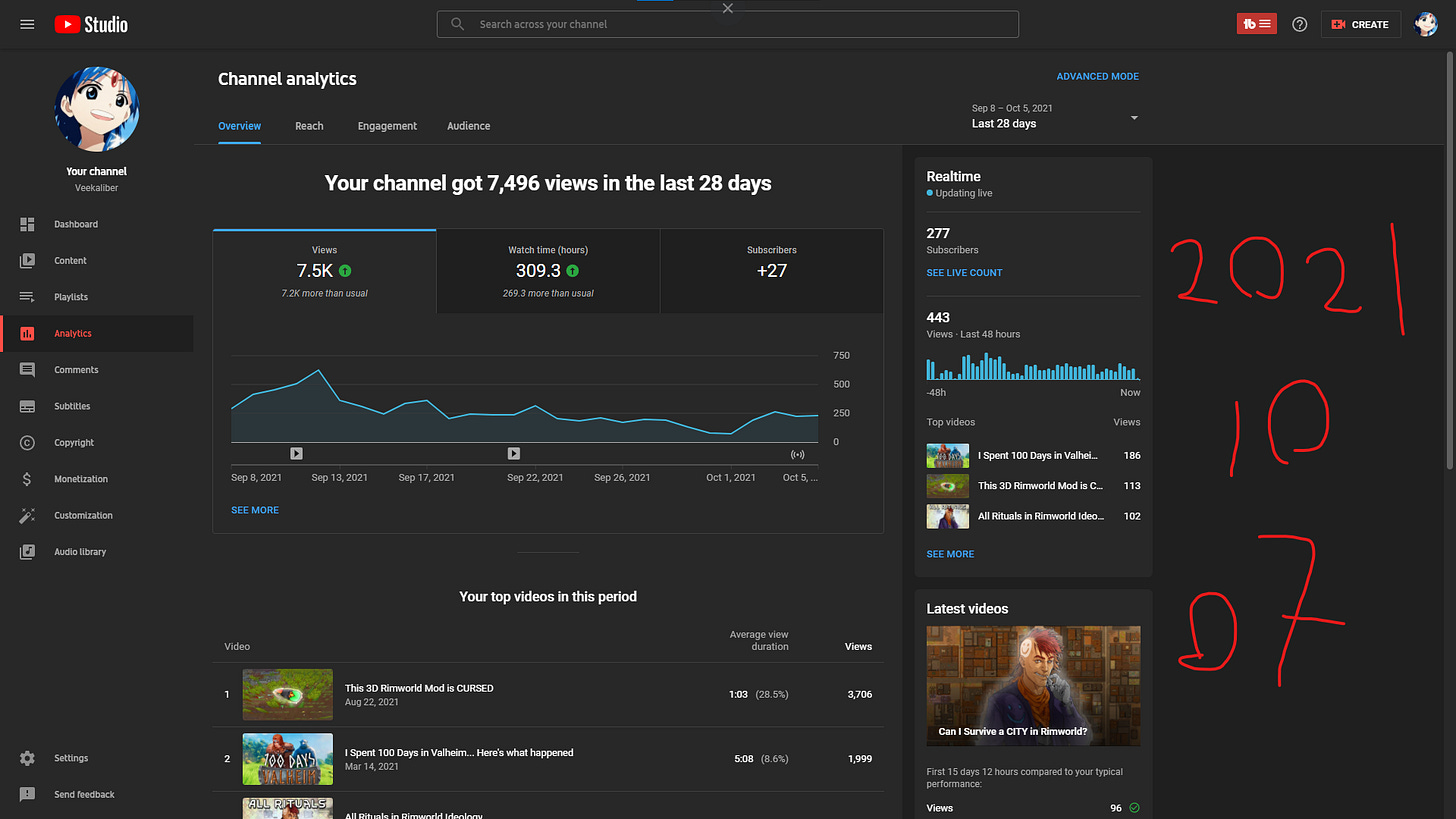The height and width of the screenshot is (819, 1456).
Task: Click the CREATE button
Action: click(x=1360, y=24)
